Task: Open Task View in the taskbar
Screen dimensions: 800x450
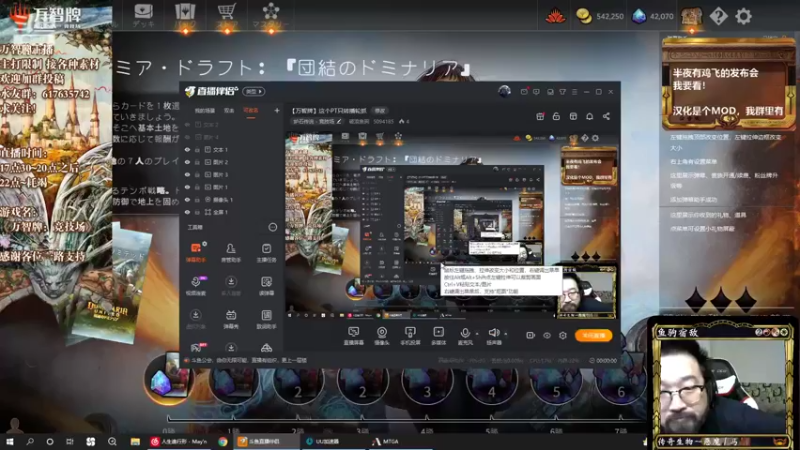Action: click(70, 442)
